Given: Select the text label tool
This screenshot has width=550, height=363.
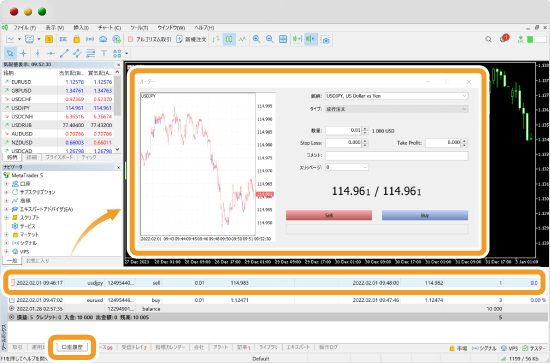Looking at the screenshot, I should (x=104, y=53).
